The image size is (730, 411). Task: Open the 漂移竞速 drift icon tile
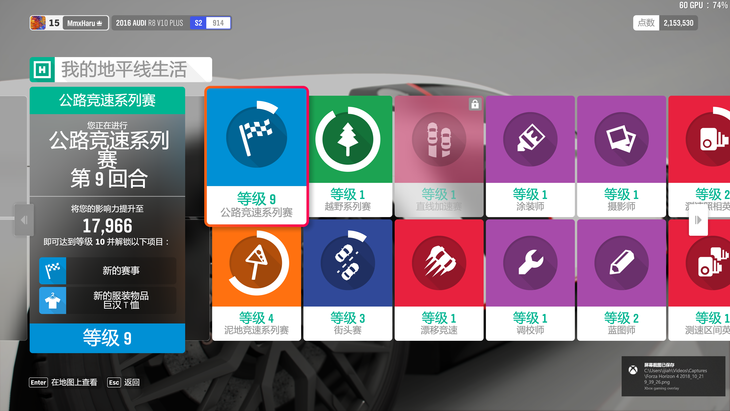(439, 280)
